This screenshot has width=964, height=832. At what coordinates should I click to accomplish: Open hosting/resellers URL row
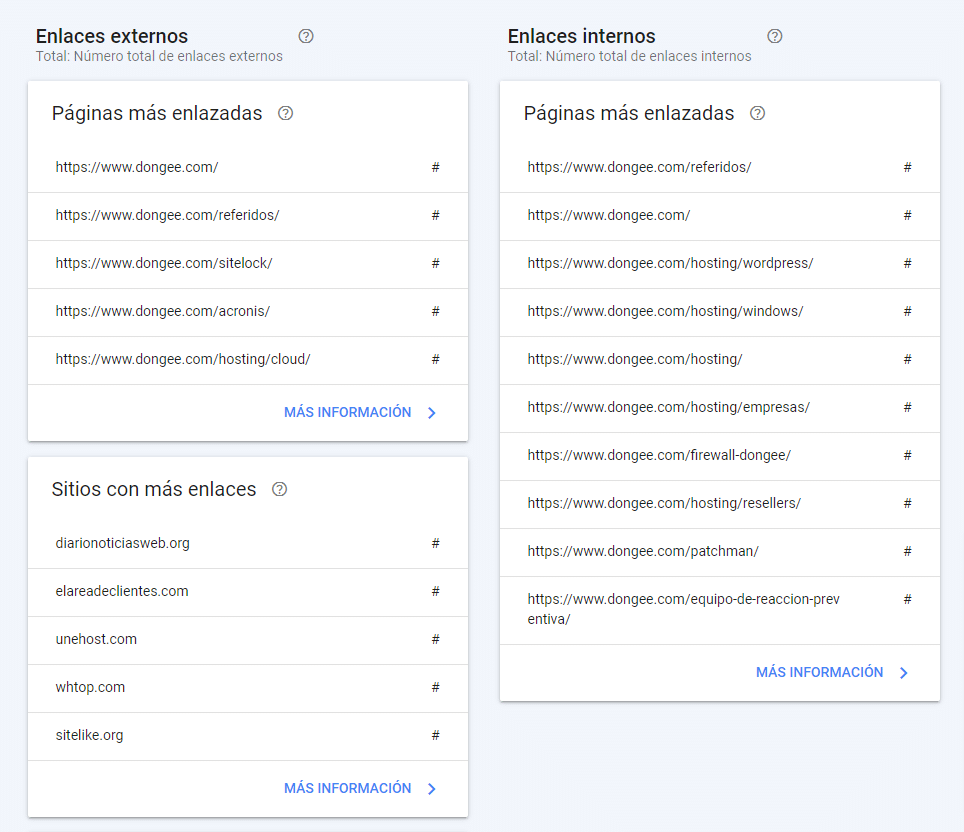coord(720,504)
